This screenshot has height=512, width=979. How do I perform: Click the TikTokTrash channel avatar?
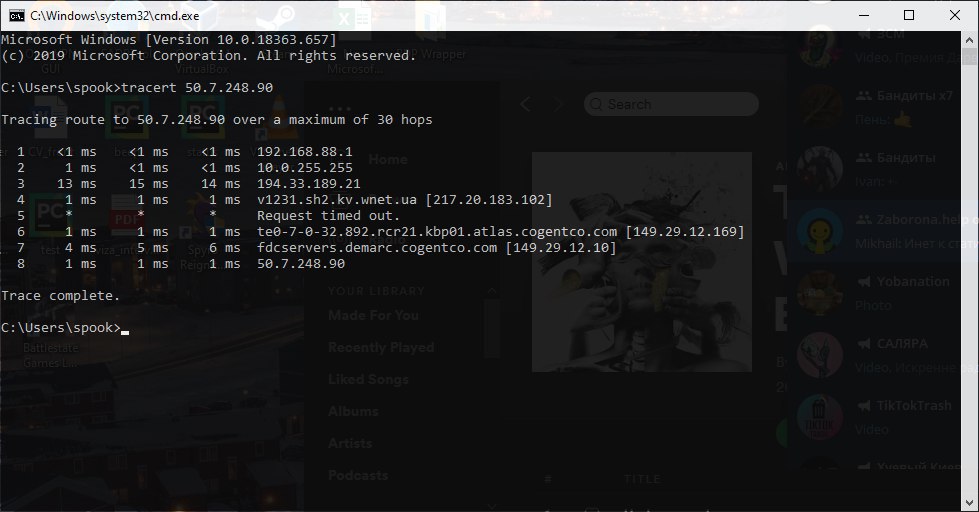[819, 417]
